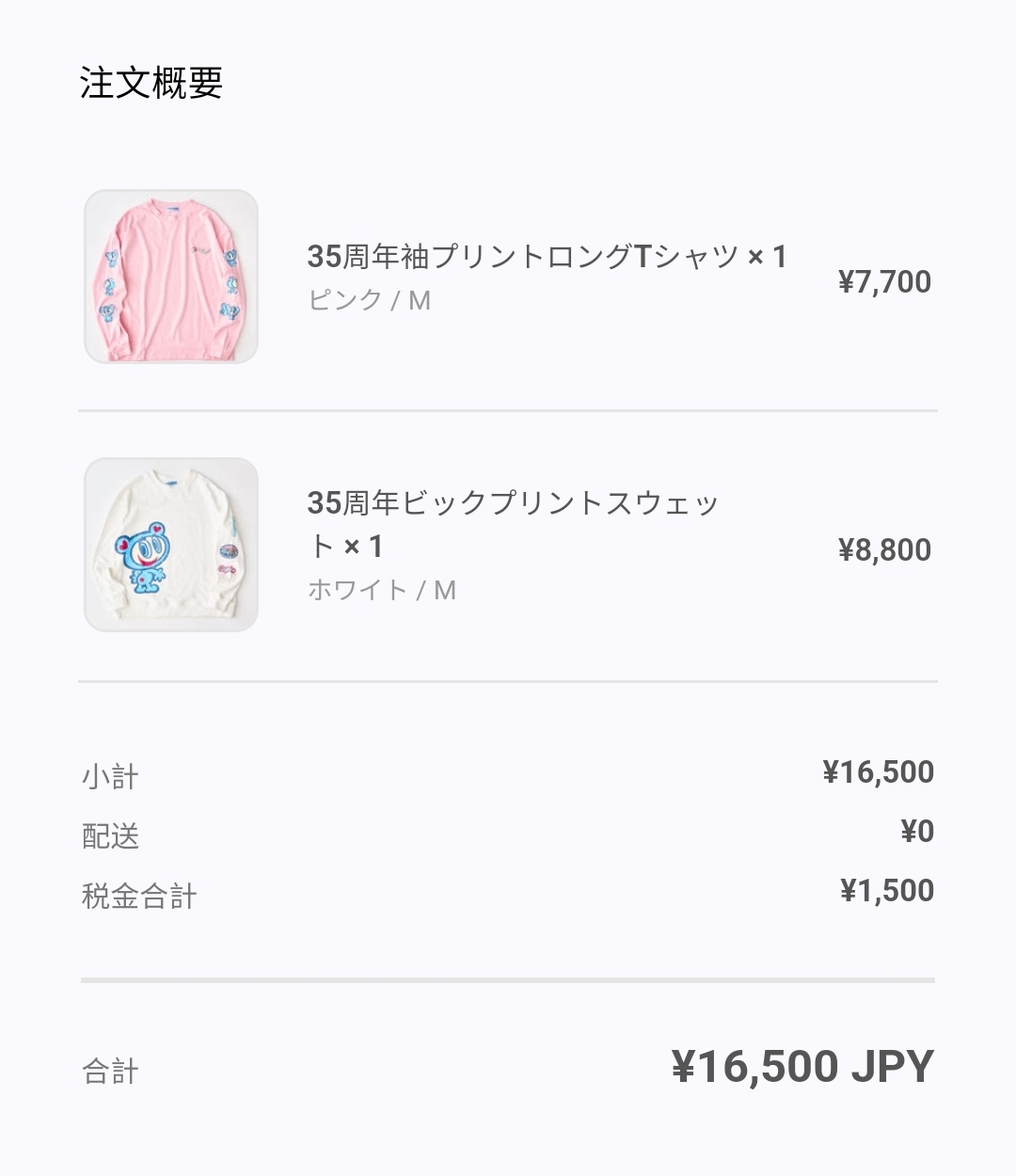Select the 35周年ビックプリントスウェット product name
Viewport: 1016px width, 1176px height.
(x=513, y=524)
